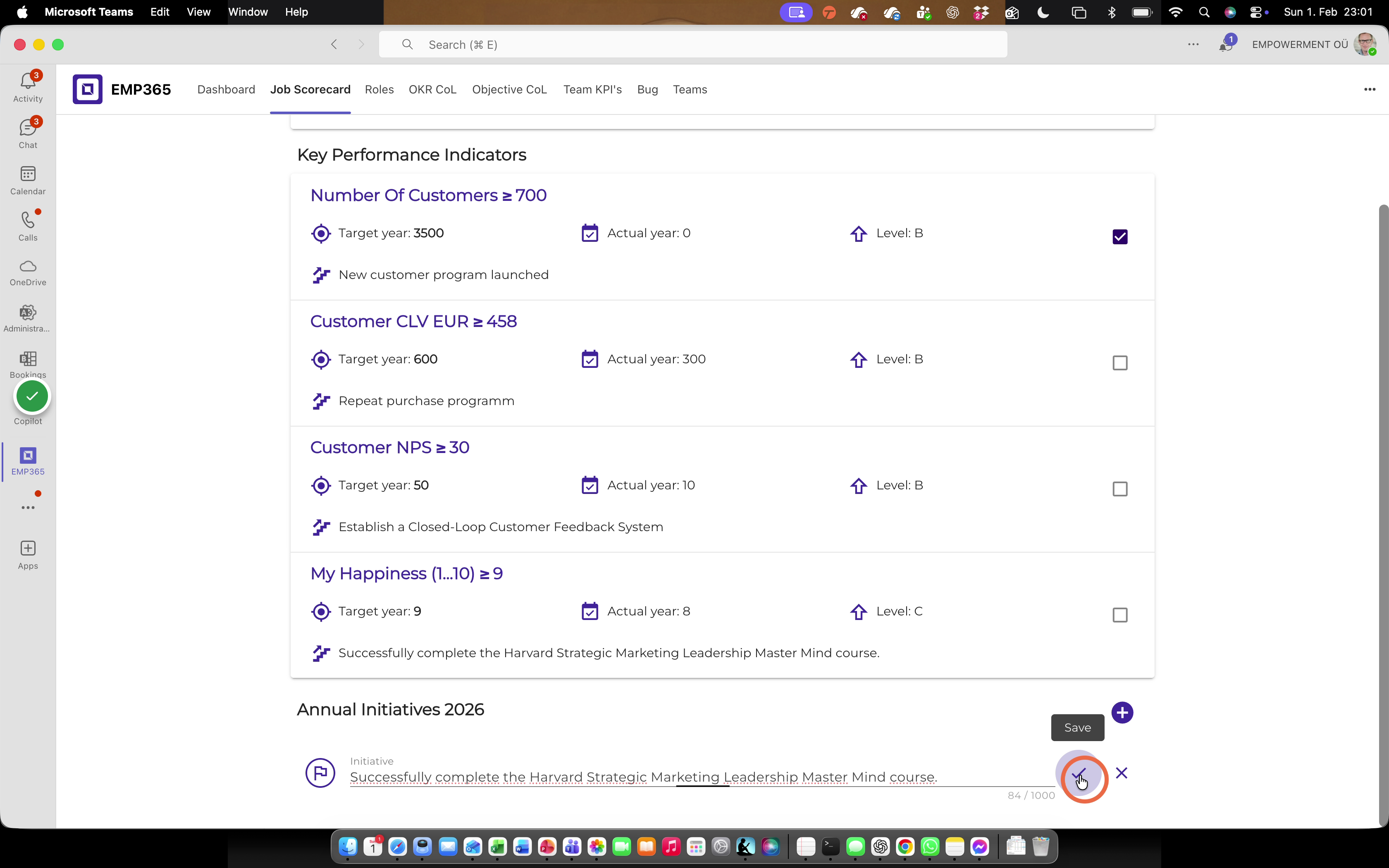Check the Customer CLV EUR KPI checkbox
1389x868 pixels.
[x=1120, y=363]
